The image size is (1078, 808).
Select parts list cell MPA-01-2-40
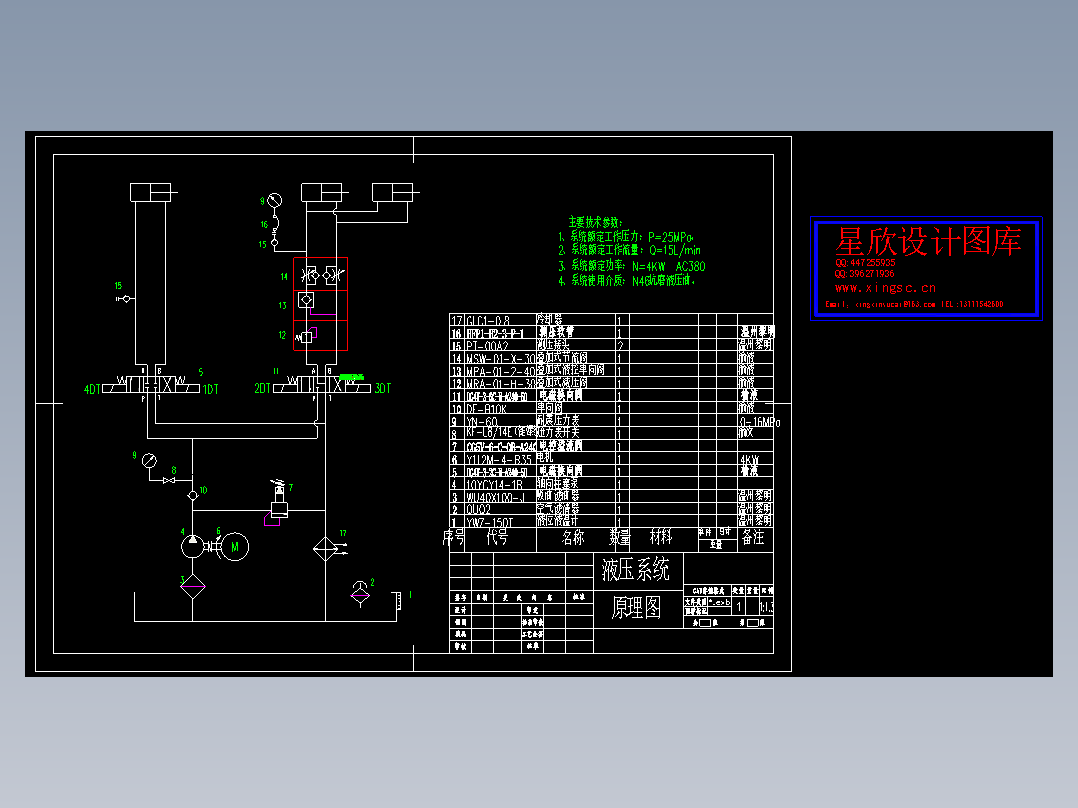pos(500,371)
